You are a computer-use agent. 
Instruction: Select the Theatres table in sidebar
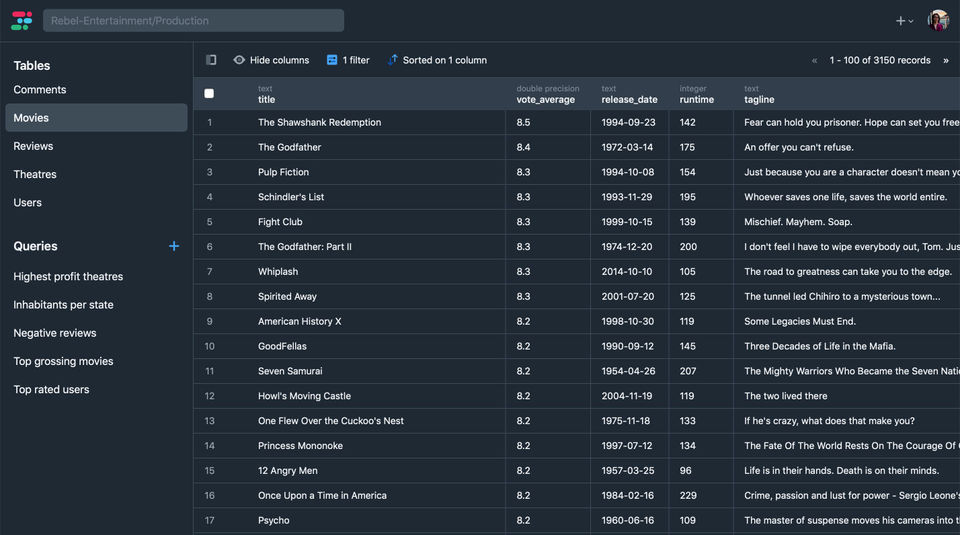35,174
